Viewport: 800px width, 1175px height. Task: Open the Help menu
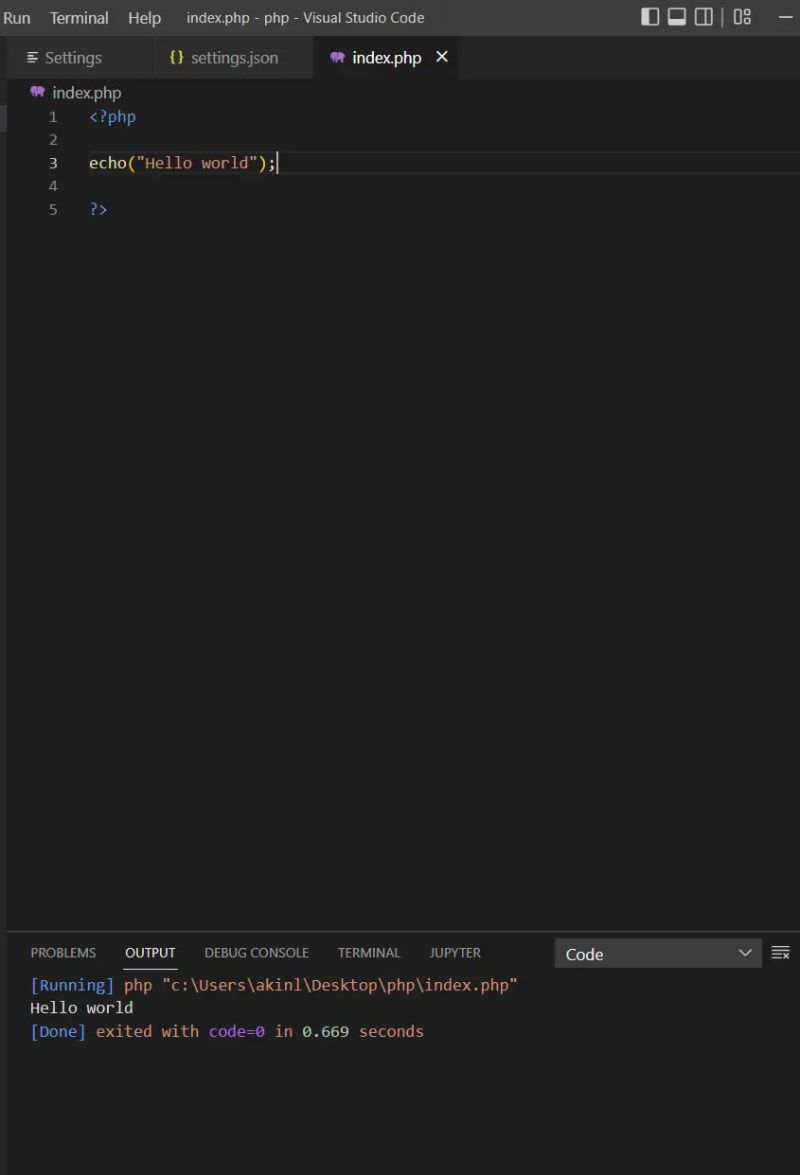coord(144,17)
